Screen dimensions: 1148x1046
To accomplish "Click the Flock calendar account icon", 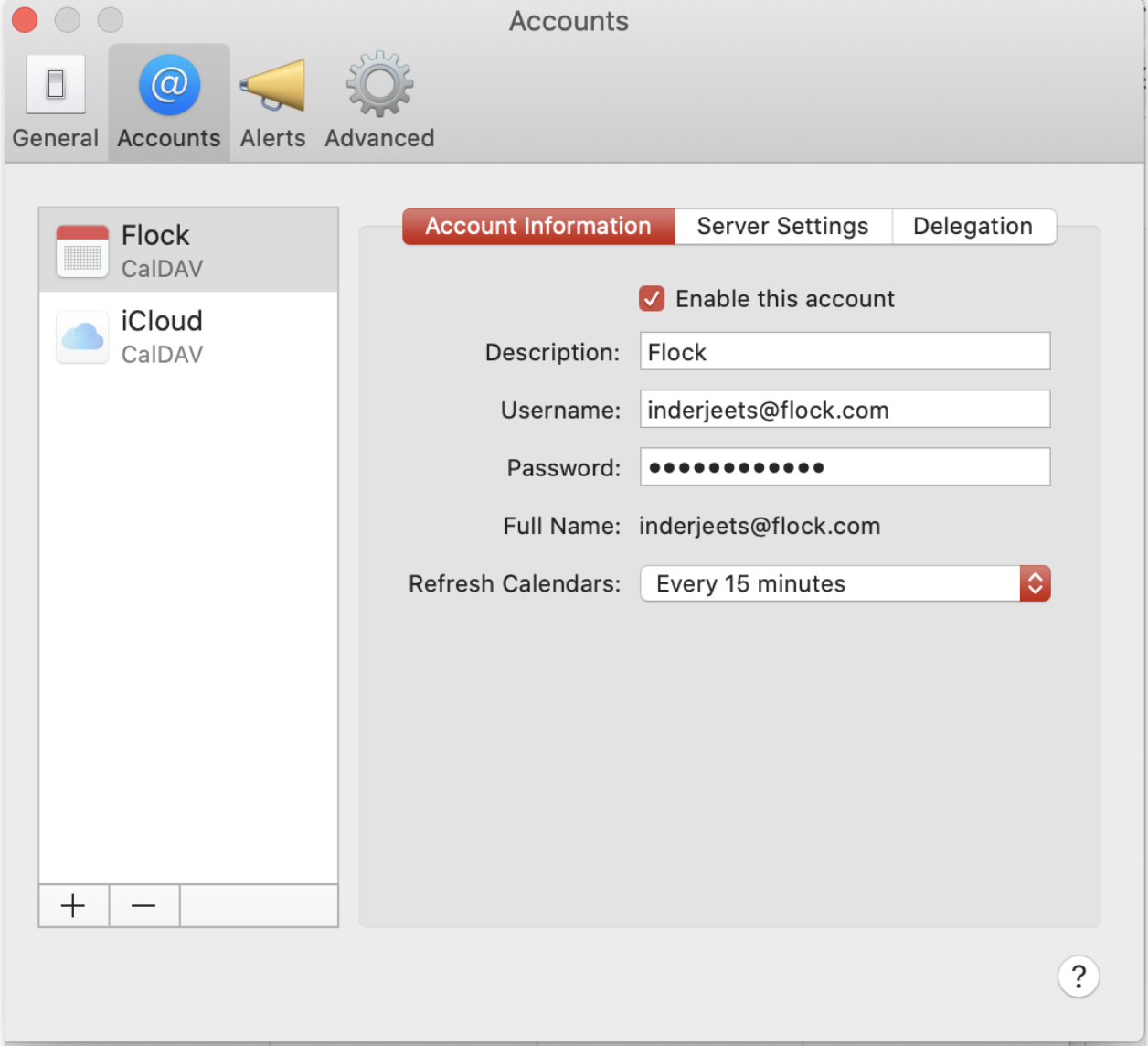I will pos(81,250).
